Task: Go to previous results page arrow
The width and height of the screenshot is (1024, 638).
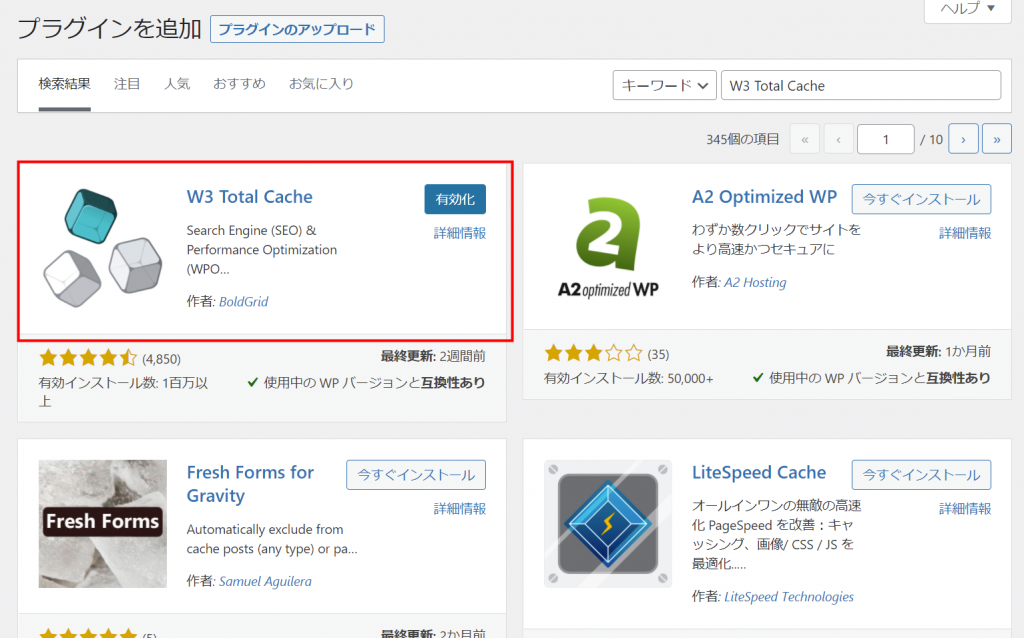Action: pos(839,139)
